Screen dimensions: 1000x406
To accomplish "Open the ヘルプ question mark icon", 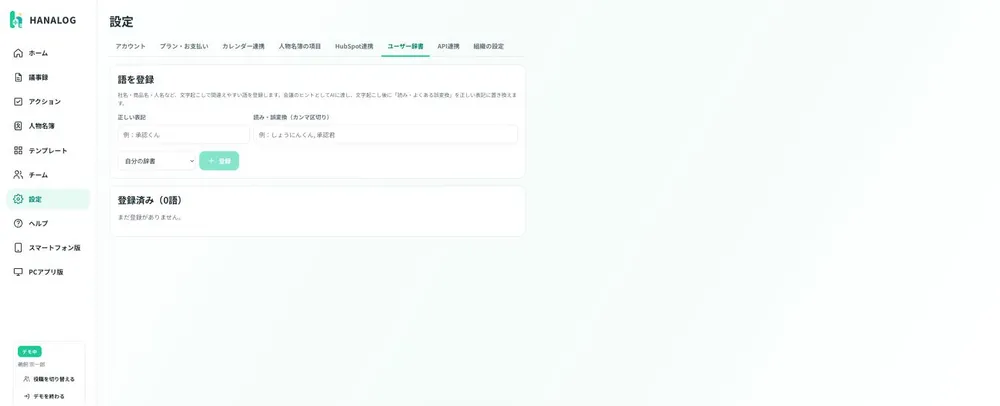I will (x=18, y=223).
